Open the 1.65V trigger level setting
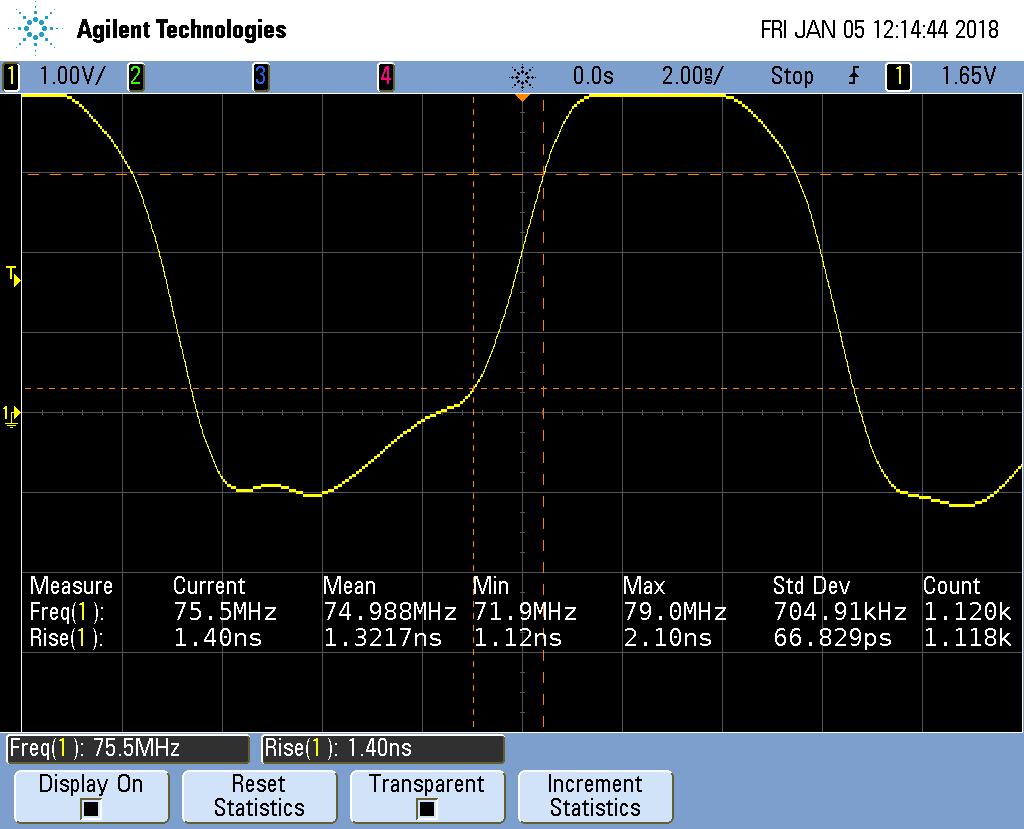Screen dimensions: 1024x829 [969, 76]
